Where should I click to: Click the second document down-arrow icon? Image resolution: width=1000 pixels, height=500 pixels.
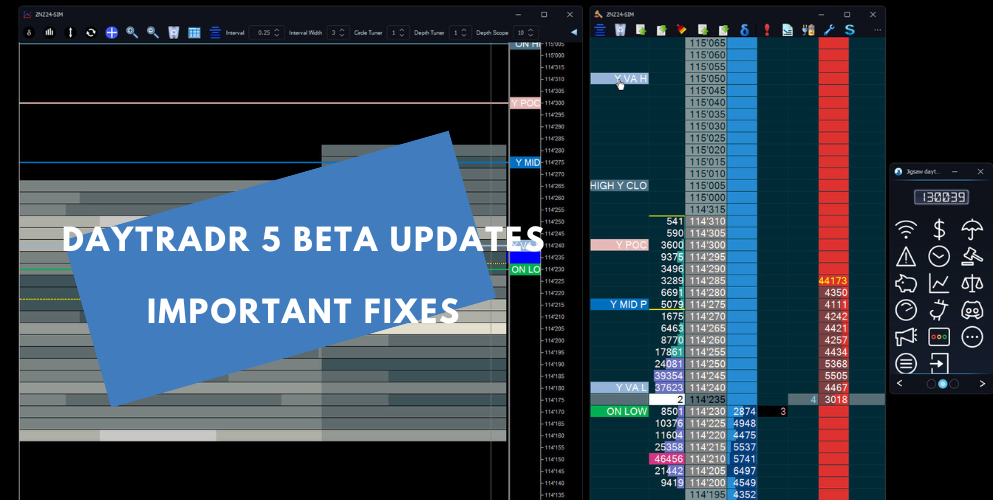coord(723,29)
